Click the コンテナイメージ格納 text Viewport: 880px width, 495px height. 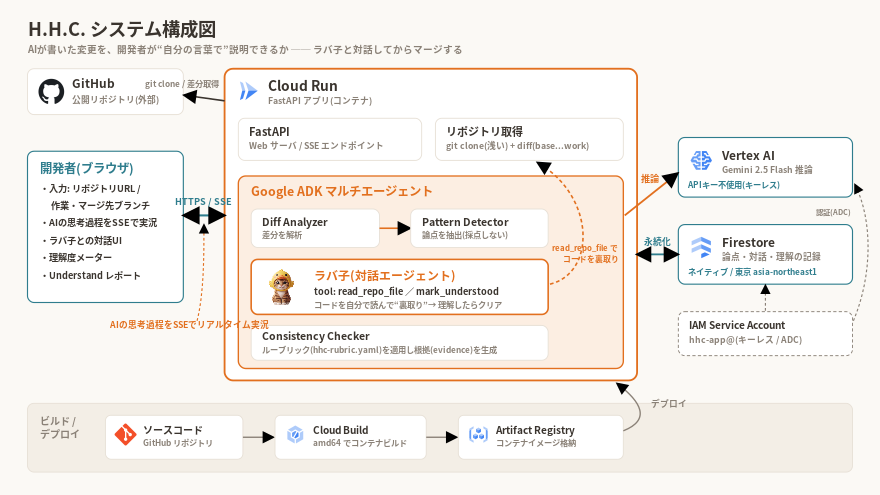pyautogui.click(x=536, y=443)
